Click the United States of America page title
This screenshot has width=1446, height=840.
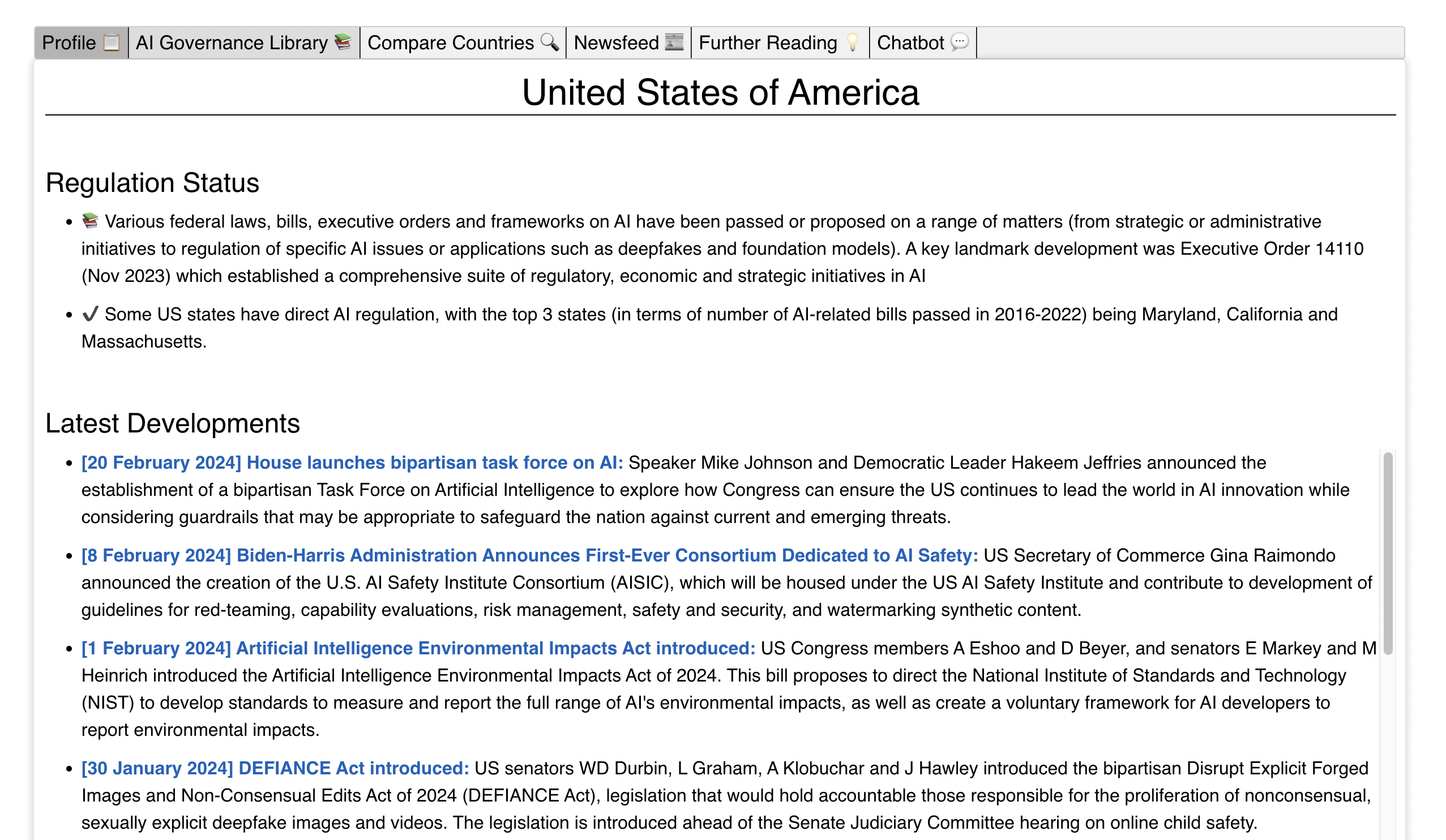coord(721,91)
